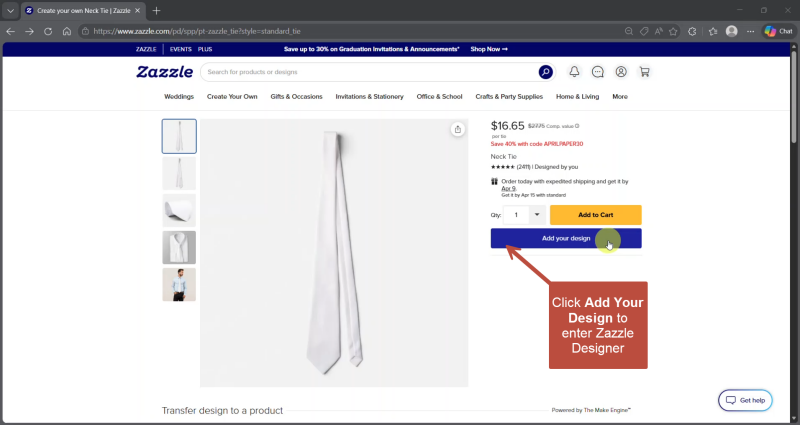The height and width of the screenshot is (425, 800).
Task: Click the share icon on product image
Action: (458, 130)
